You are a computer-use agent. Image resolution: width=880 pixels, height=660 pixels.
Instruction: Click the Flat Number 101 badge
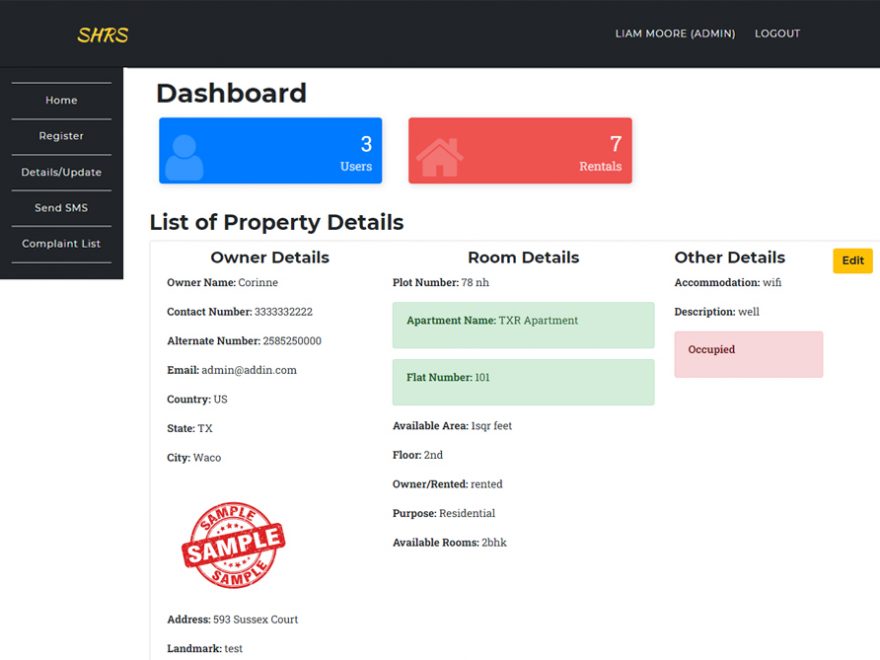pos(523,381)
